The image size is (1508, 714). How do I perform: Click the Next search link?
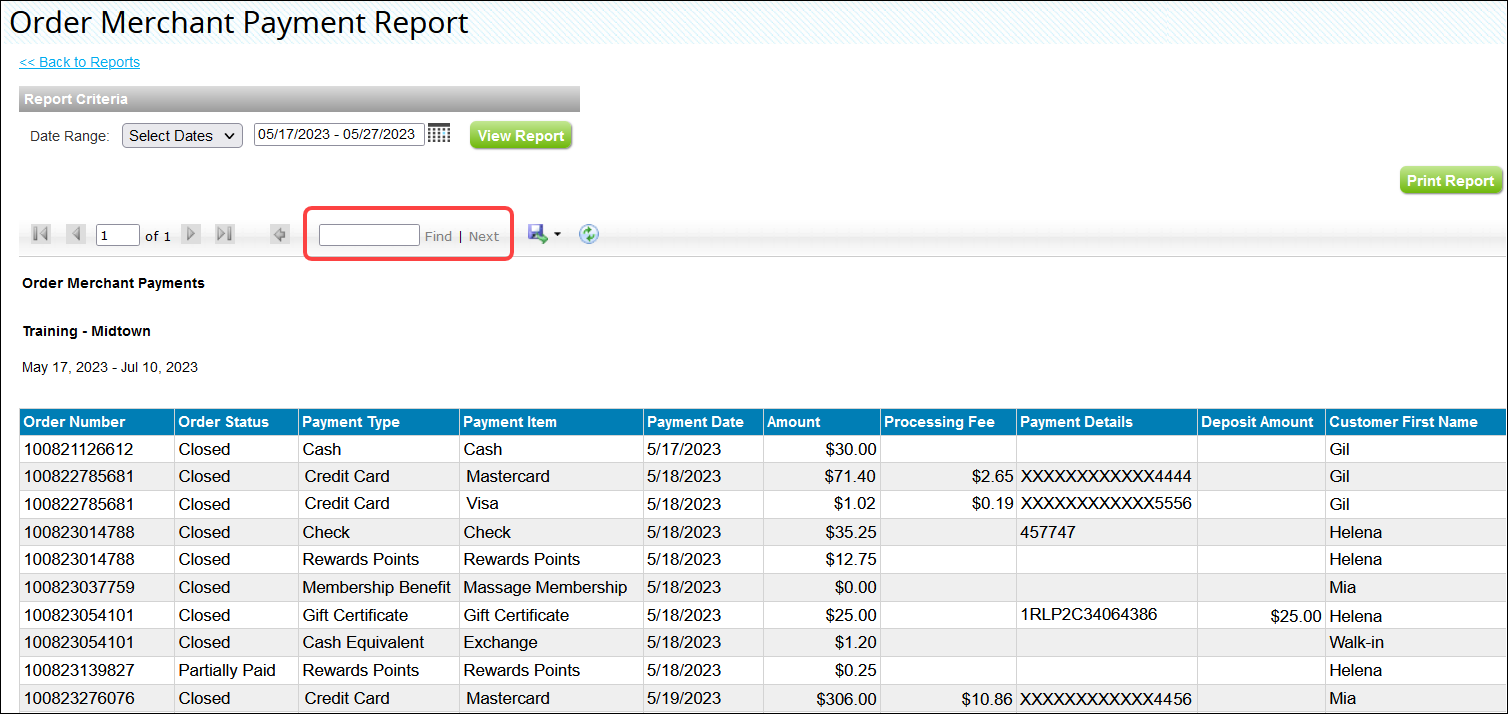click(x=484, y=236)
